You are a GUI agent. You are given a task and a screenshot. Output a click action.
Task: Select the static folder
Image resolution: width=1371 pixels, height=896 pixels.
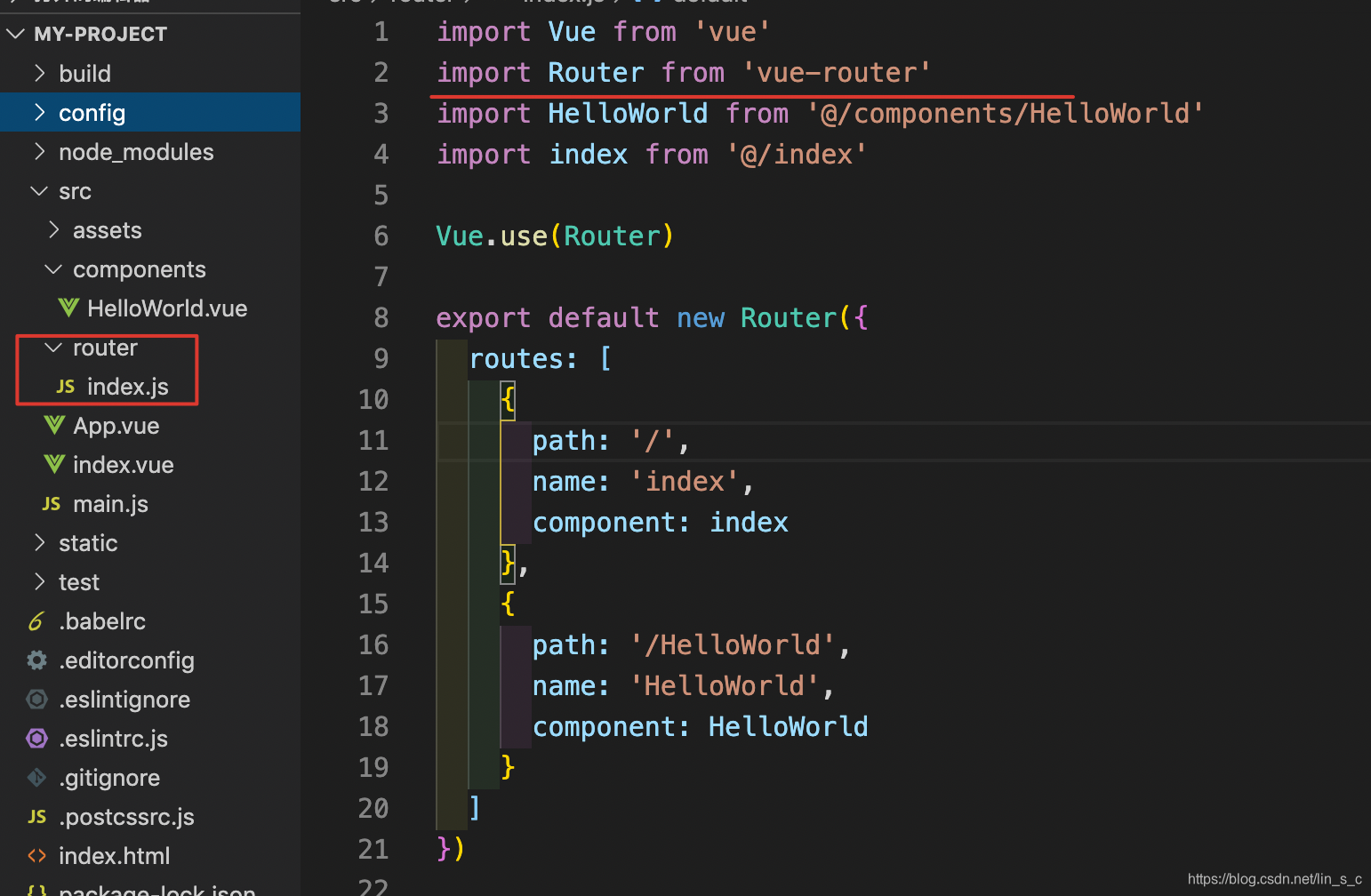[x=150, y=543]
